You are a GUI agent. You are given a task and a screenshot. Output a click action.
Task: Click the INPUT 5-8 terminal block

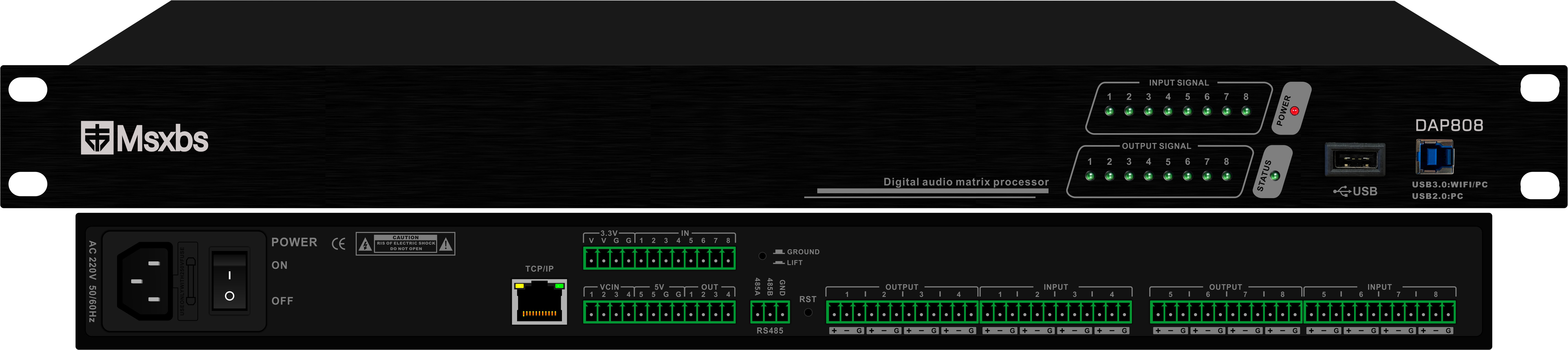click(1379, 312)
